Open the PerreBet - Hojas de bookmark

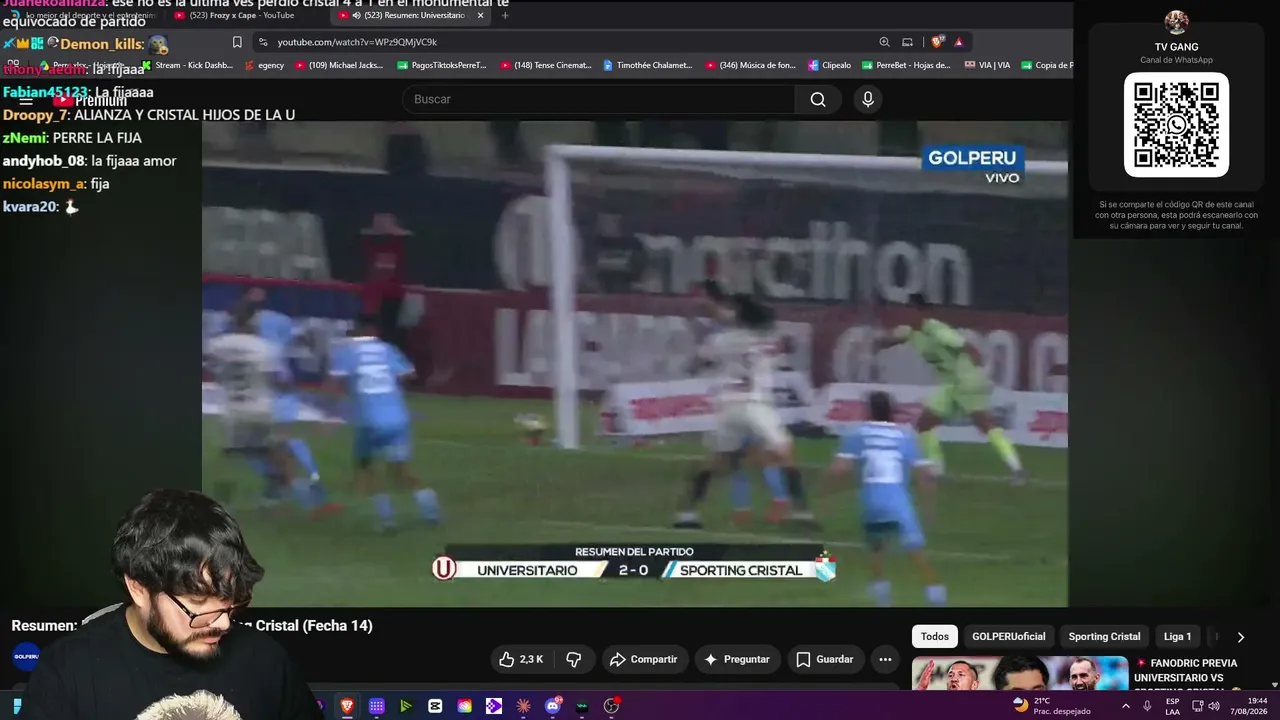(906, 65)
